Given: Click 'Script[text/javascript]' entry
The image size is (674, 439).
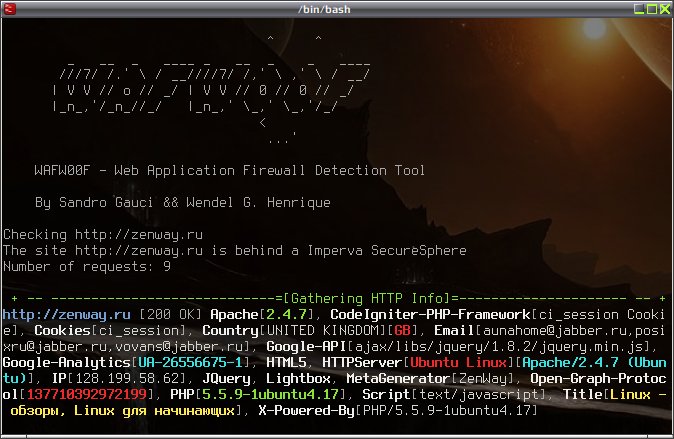Looking at the screenshot, I should click(454, 394).
